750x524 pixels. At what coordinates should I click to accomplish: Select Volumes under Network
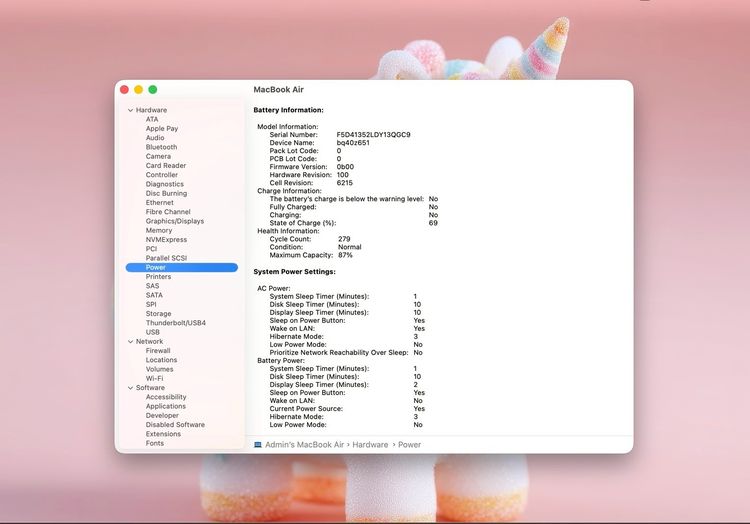[159, 369]
